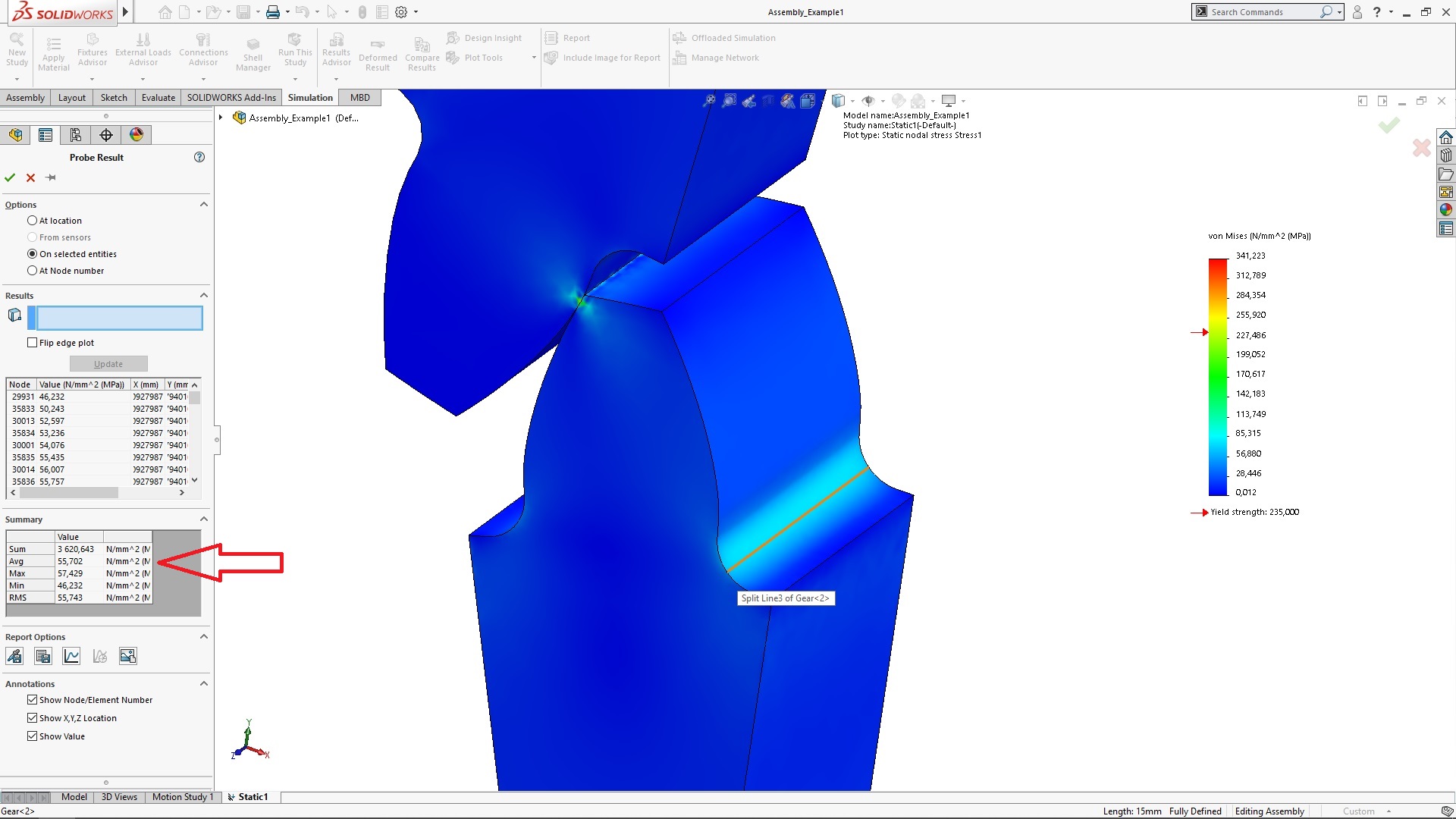Enable Flip edge plot checkbox
The width and height of the screenshot is (1456, 819).
(x=32, y=343)
